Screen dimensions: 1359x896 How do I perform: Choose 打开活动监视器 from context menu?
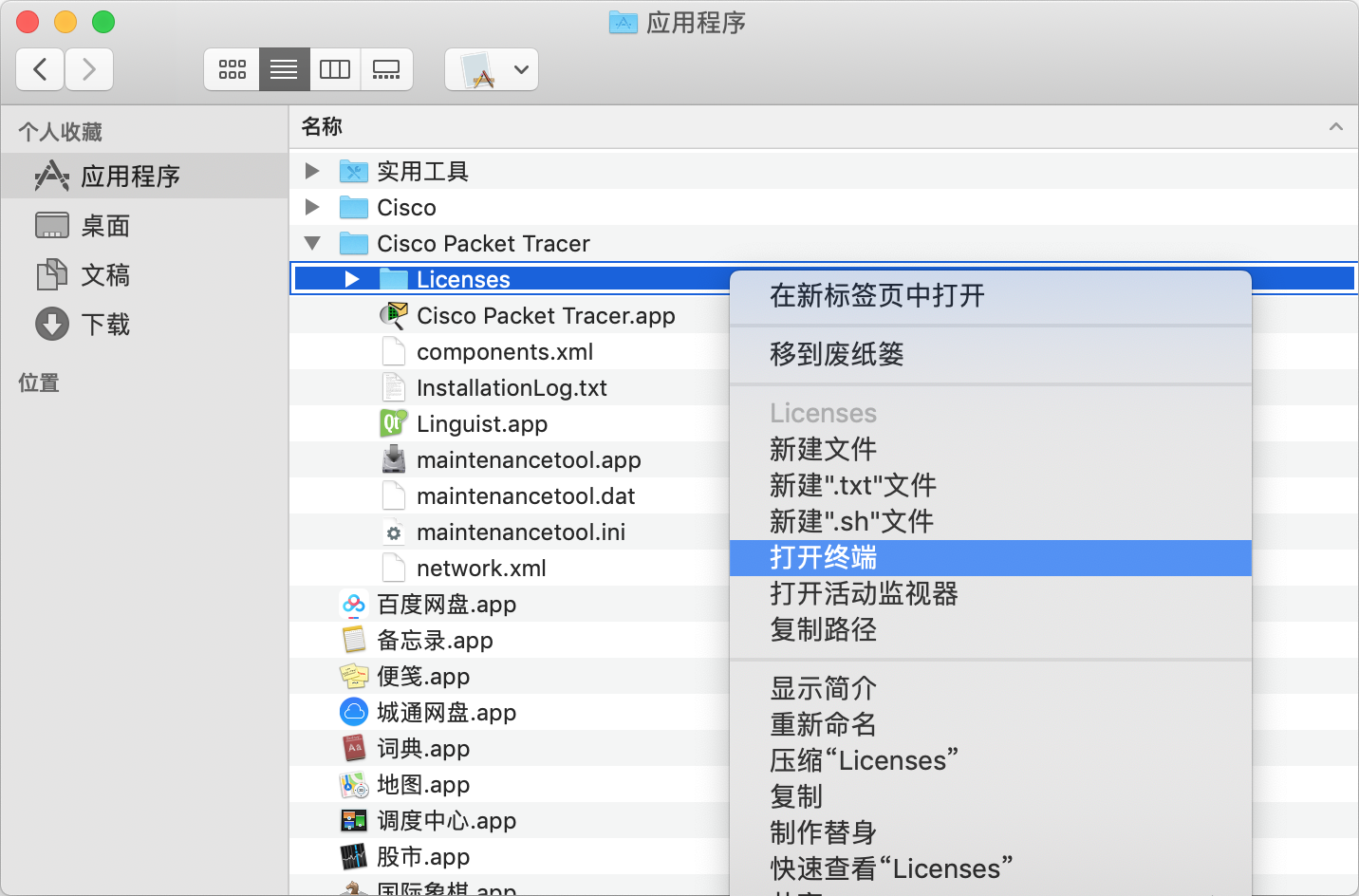(991, 593)
